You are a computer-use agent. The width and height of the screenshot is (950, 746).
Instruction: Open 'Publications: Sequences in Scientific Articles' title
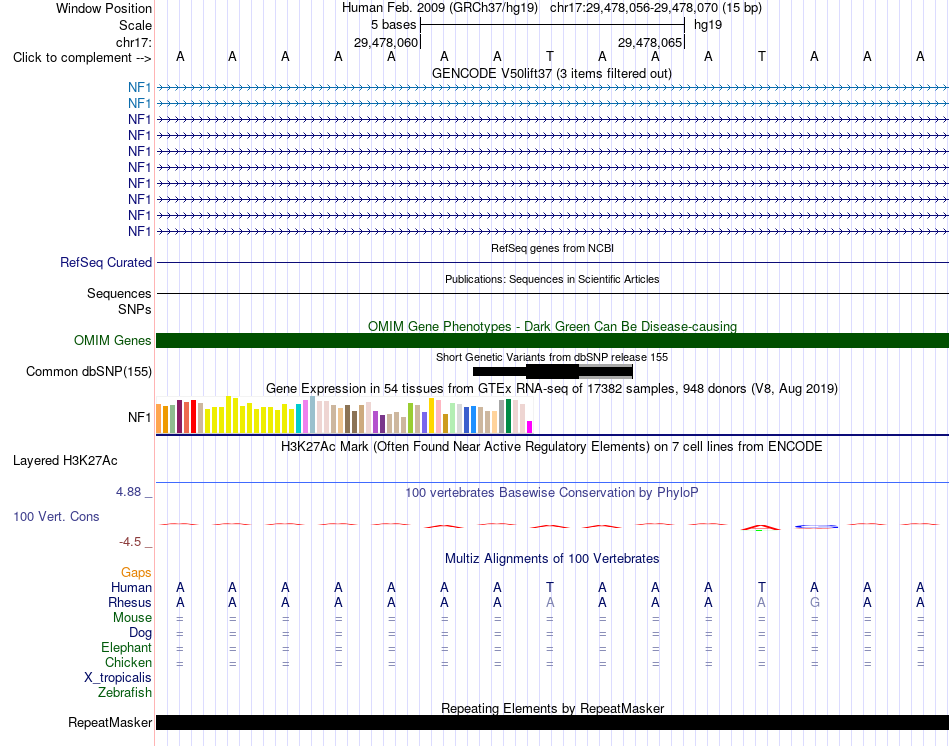pos(552,279)
